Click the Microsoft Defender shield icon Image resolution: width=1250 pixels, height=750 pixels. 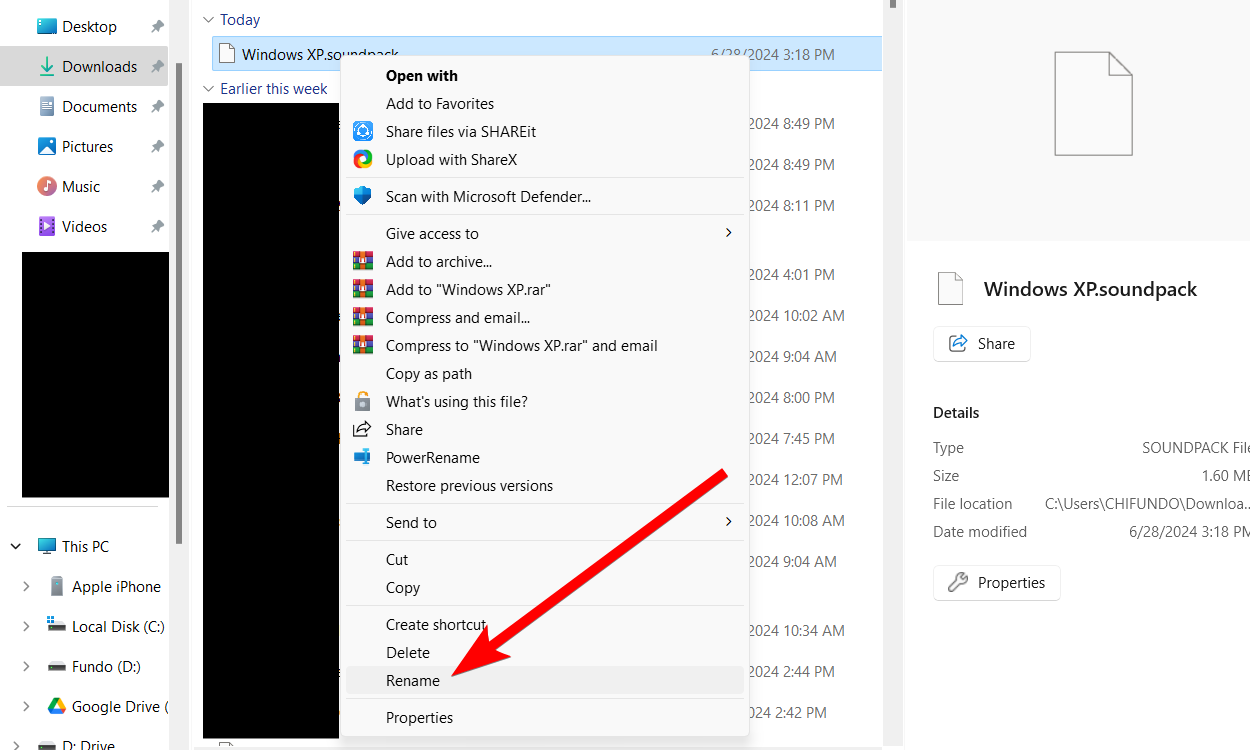pyautogui.click(x=363, y=196)
